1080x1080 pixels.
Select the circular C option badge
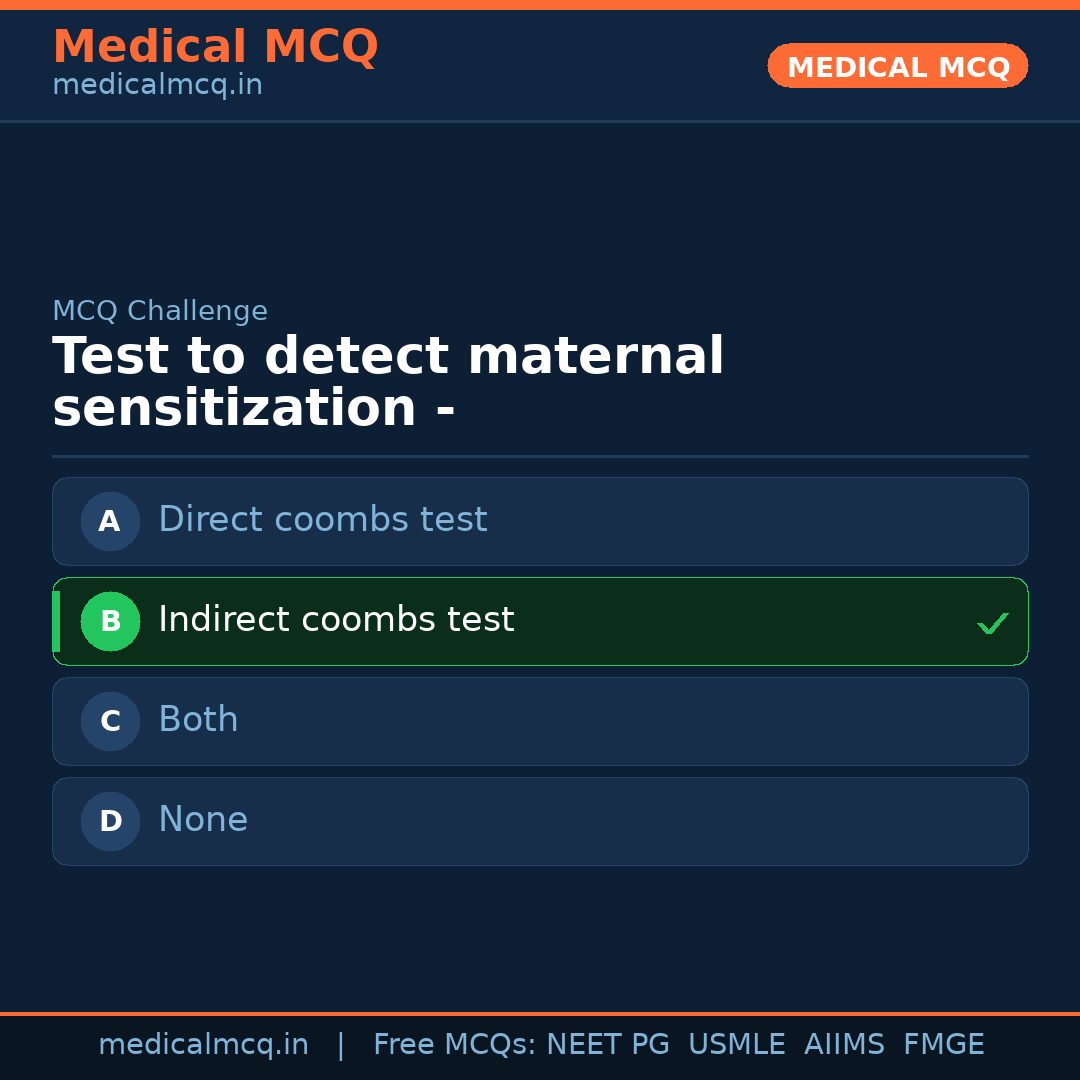(x=110, y=721)
